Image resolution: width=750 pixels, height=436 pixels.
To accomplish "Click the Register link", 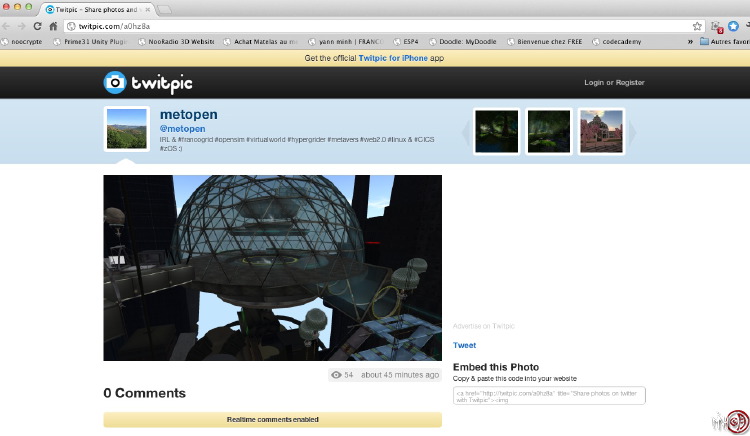I will point(630,82).
